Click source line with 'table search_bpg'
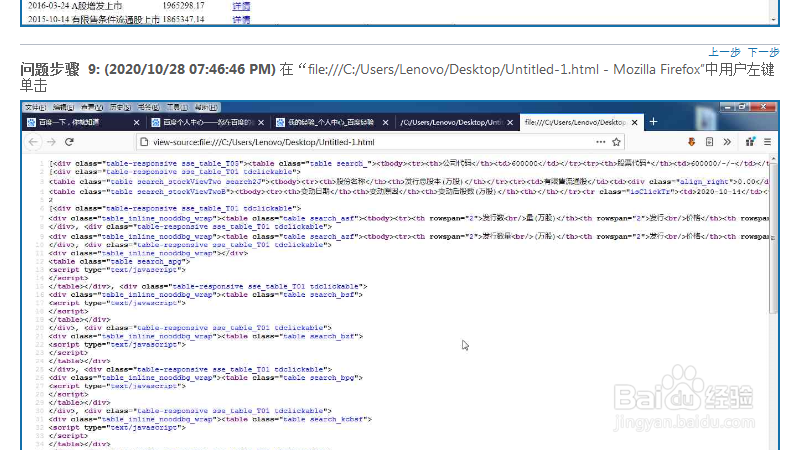The width and height of the screenshot is (800, 450). [x=206, y=378]
